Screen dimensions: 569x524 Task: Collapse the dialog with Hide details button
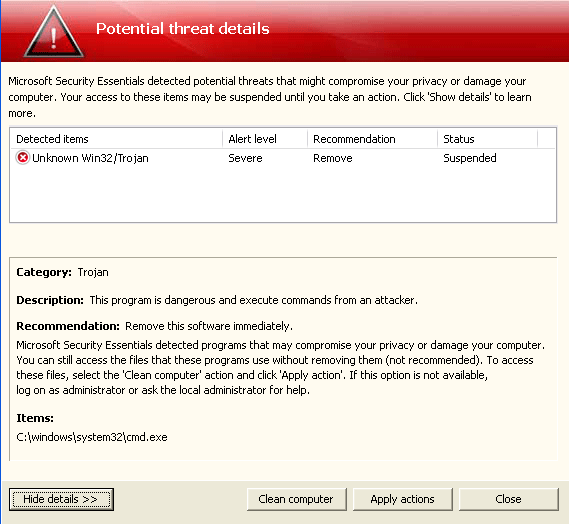coord(61,499)
